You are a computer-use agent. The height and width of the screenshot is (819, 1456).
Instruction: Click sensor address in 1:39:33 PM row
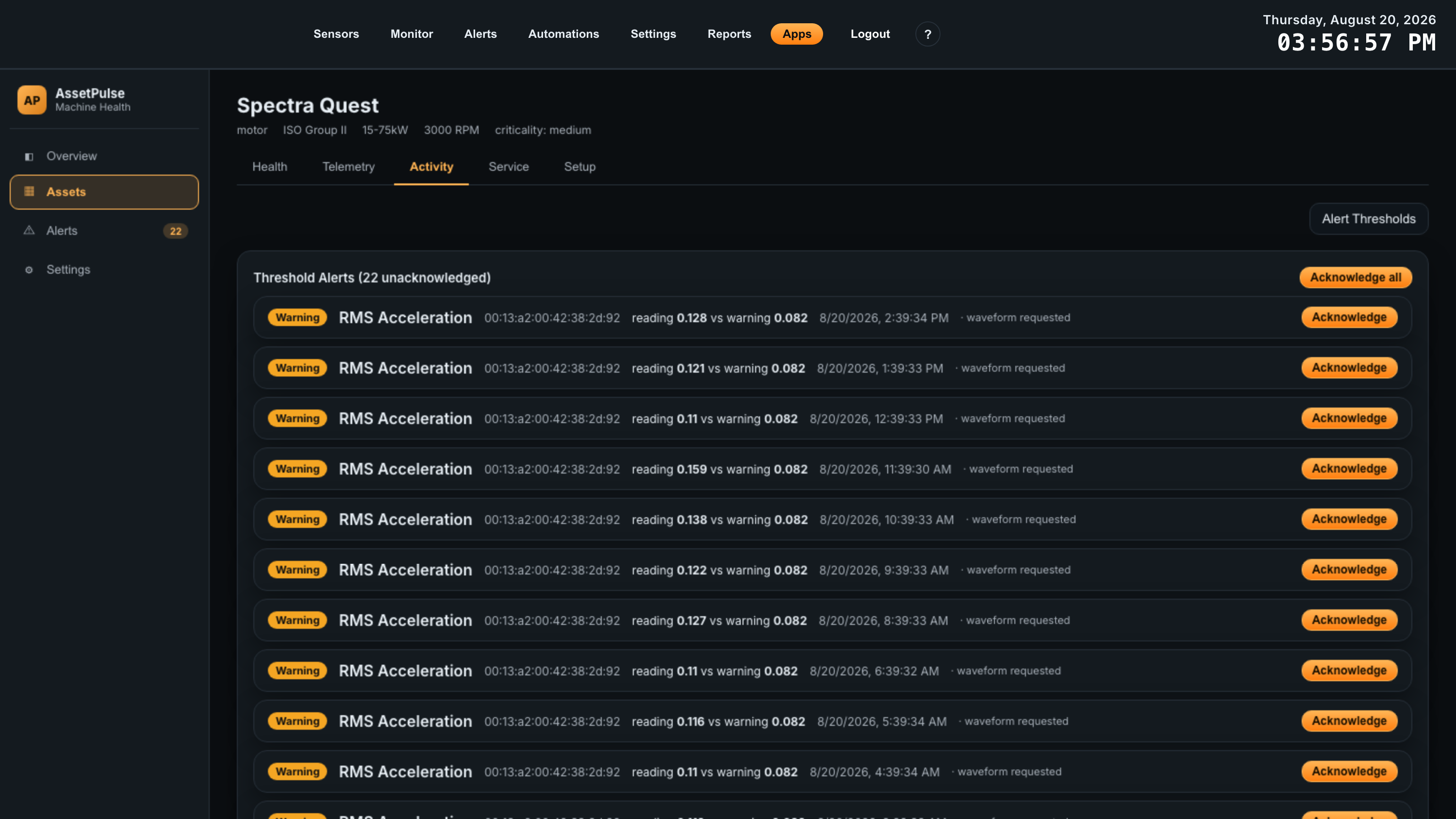[552, 369]
